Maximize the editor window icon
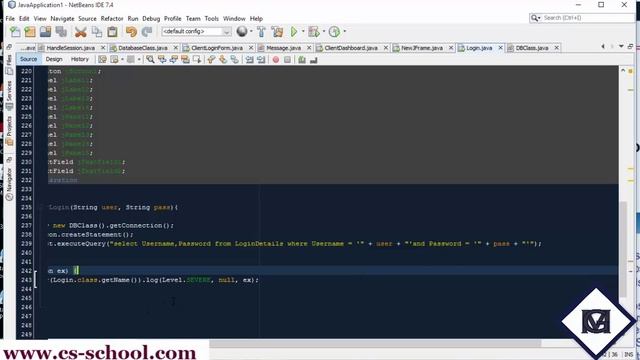Image resolution: width=640 pixels, height=360 pixels. tap(631, 47)
